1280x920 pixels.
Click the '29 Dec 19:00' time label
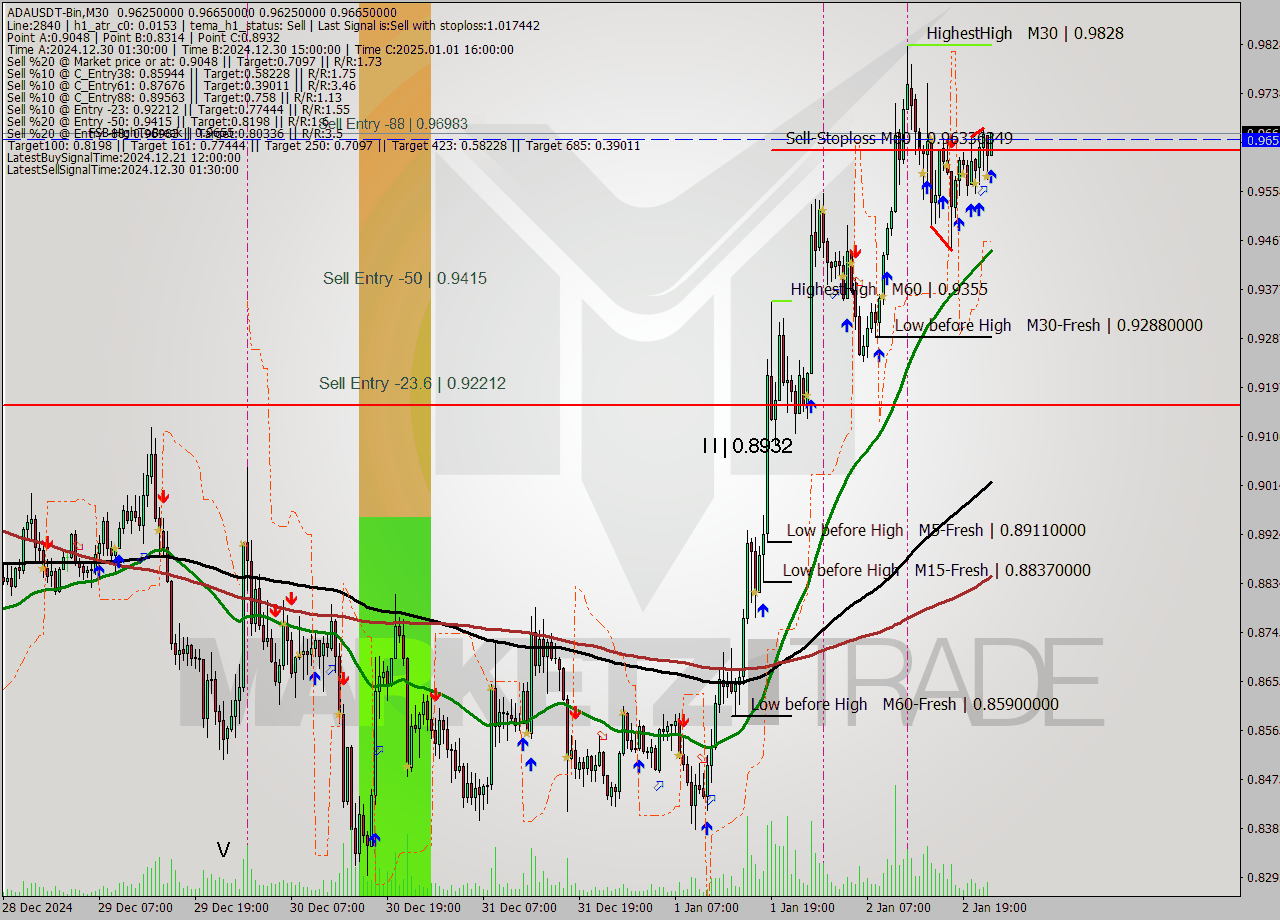[x=231, y=908]
